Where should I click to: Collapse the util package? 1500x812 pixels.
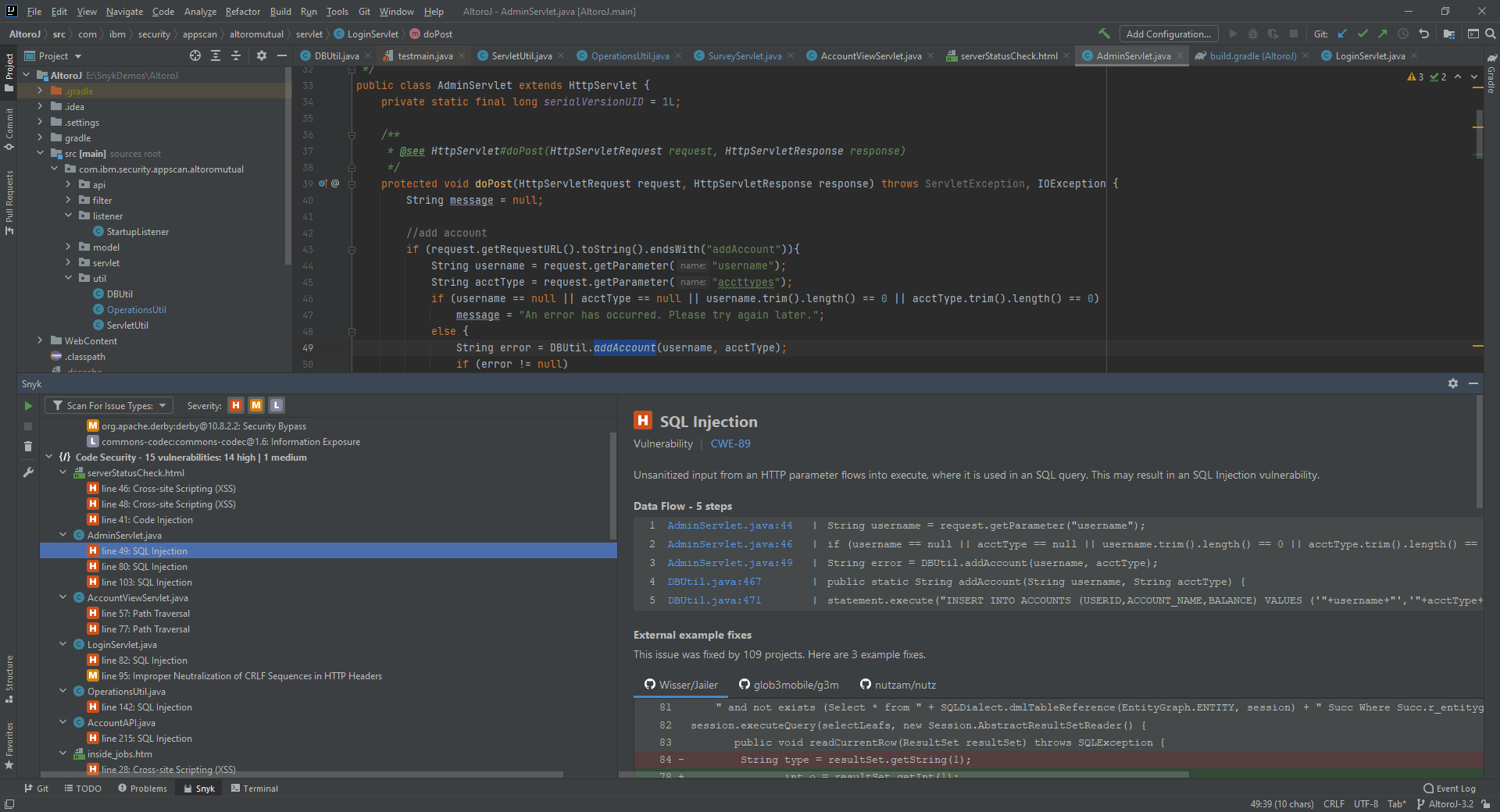pos(69,278)
